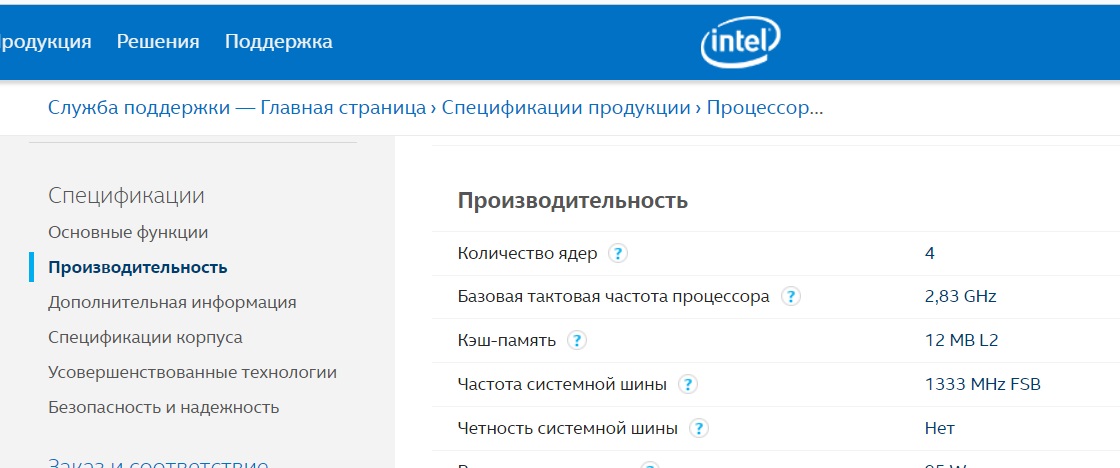This screenshot has height=468, width=1120.
Task: Open help icon for Количество ядер
Action: 618,253
